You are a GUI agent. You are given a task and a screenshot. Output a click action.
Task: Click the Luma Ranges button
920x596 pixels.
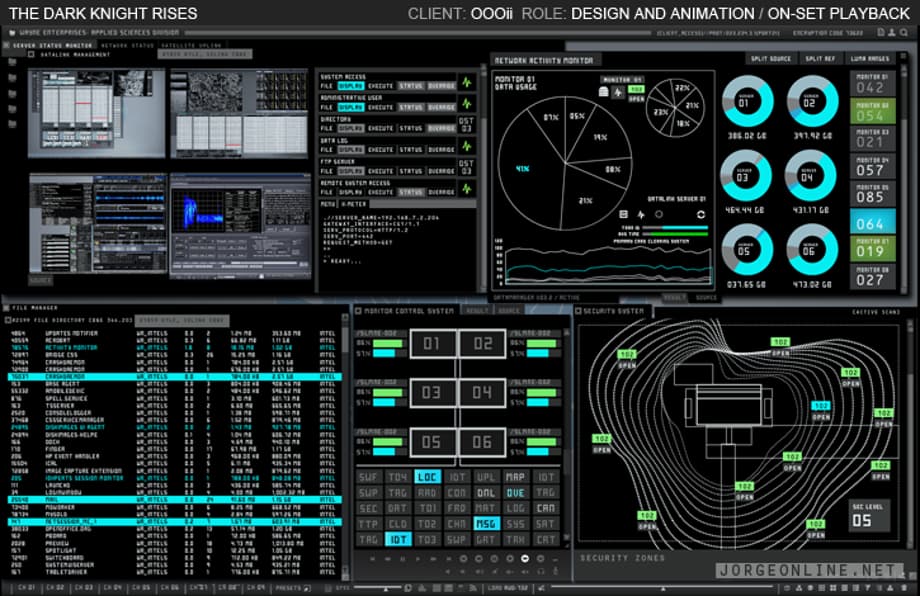tap(872, 59)
